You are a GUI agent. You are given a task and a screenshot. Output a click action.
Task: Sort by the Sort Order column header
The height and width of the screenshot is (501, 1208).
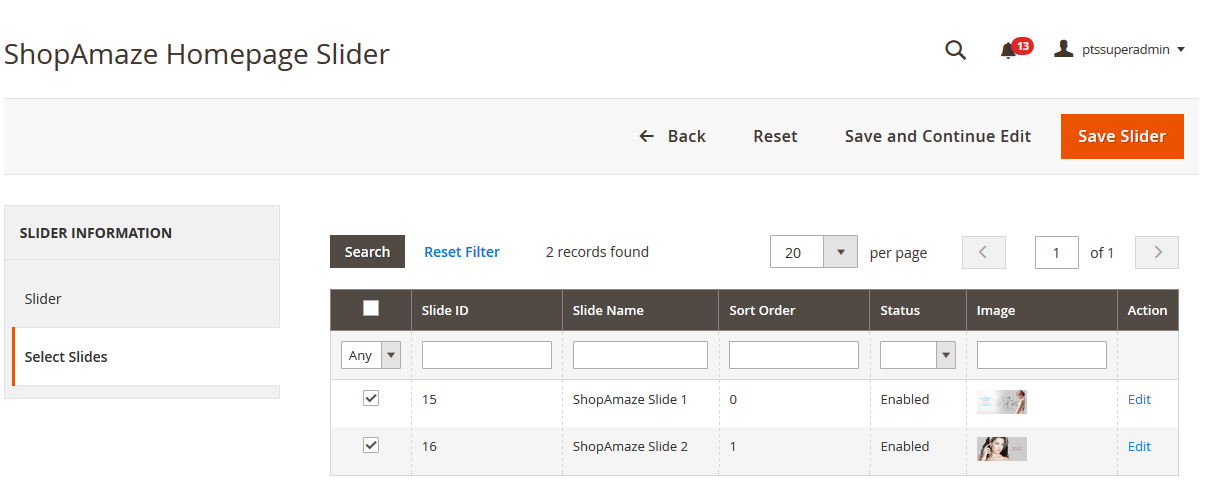click(794, 310)
